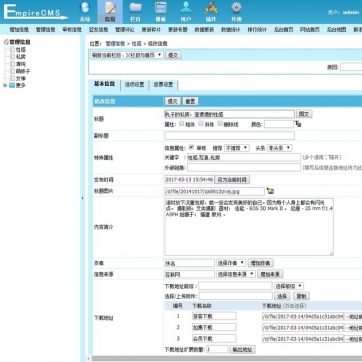Open the 管理评论 submenu item
The height and width of the screenshot is (362, 362).
125,30
